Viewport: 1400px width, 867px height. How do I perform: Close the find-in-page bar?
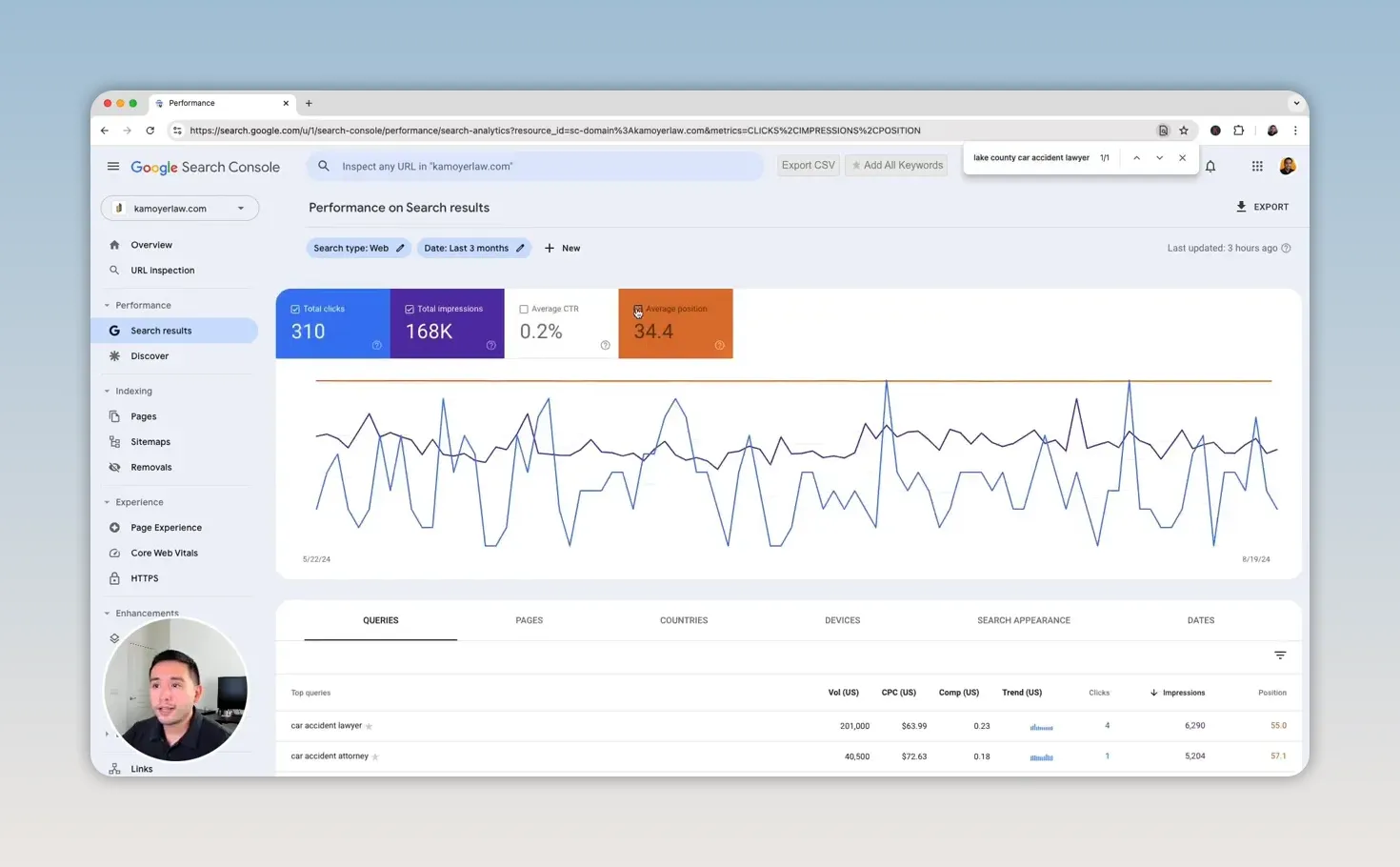click(x=1182, y=158)
